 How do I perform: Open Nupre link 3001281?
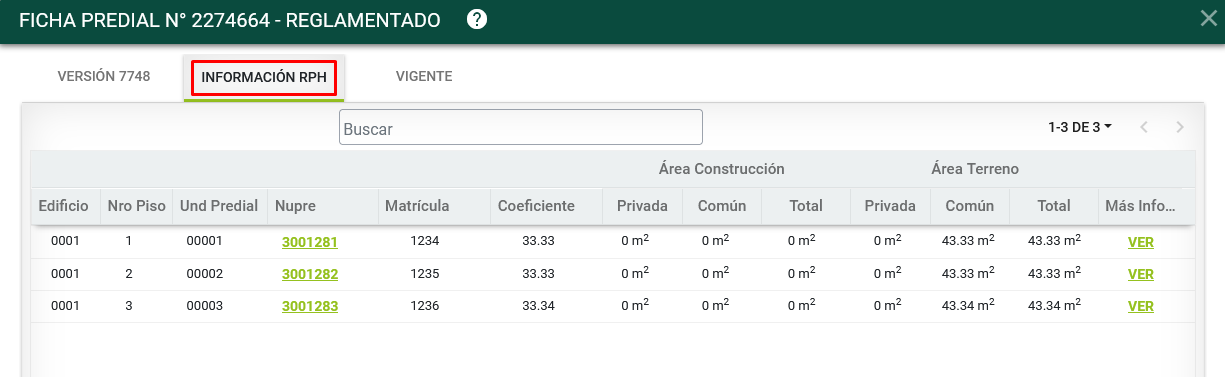(310, 241)
